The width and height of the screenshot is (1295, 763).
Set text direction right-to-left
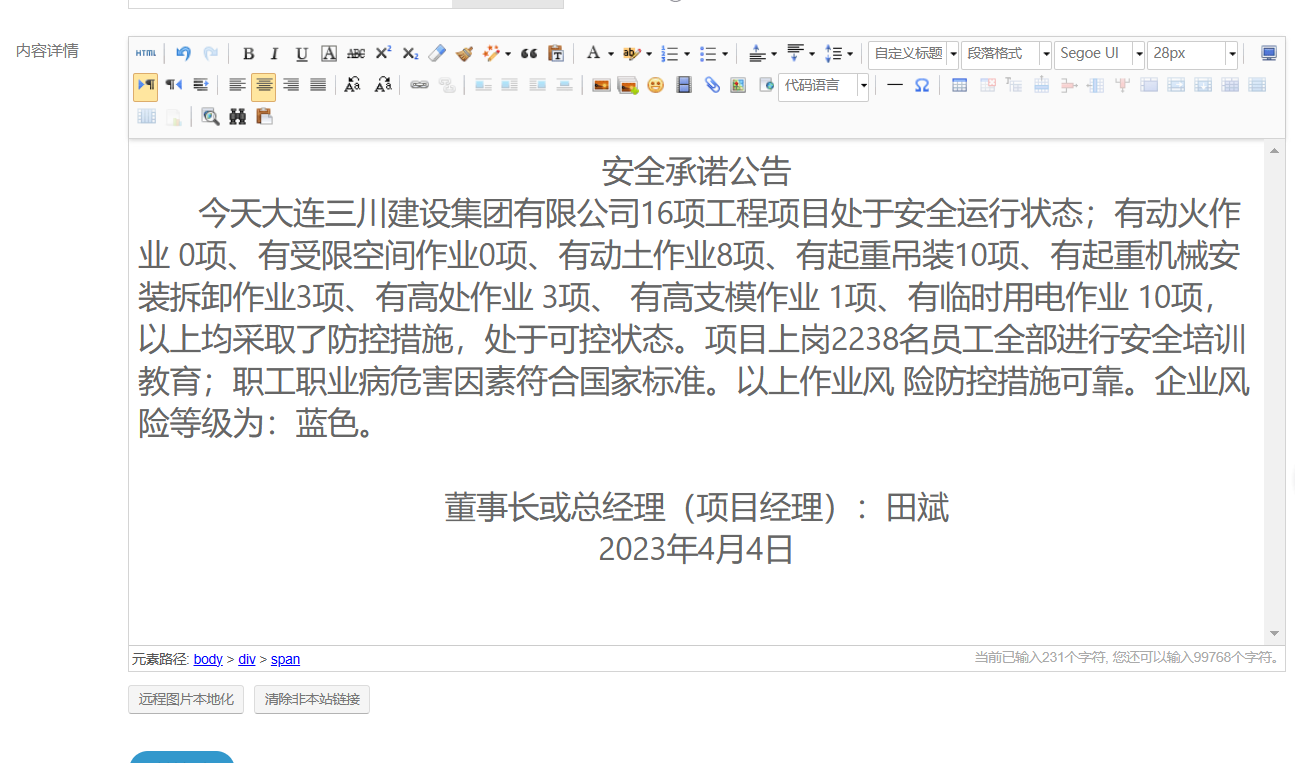click(174, 85)
